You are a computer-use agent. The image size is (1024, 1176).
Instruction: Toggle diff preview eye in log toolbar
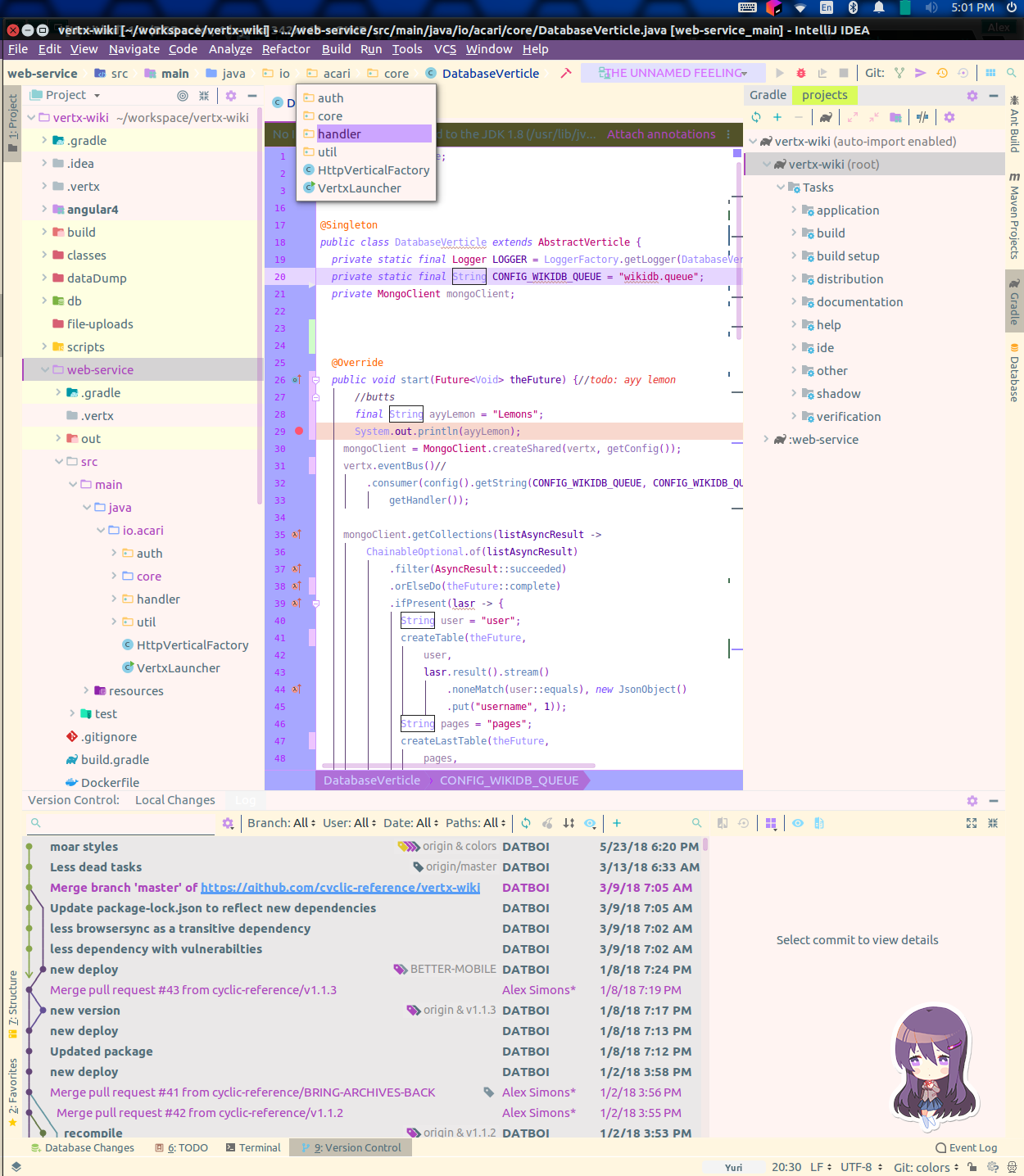pos(798,823)
